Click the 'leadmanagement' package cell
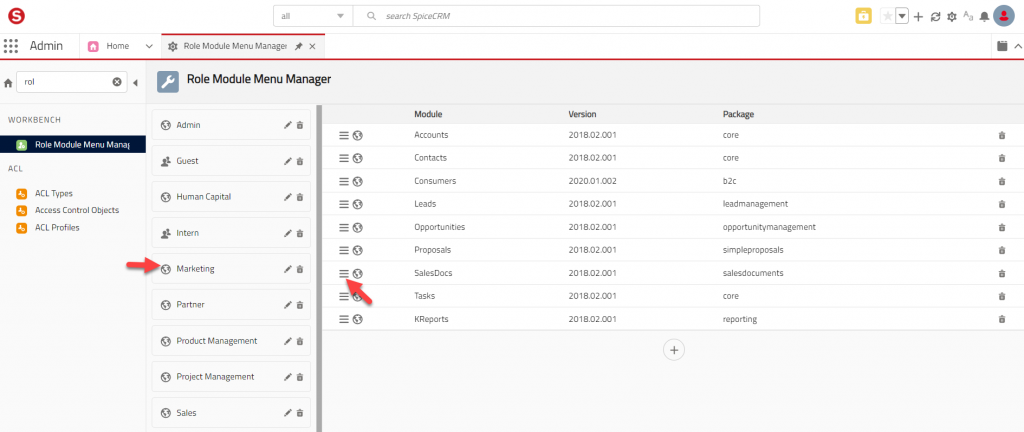The width and height of the screenshot is (1024, 432). click(x=756, y=204)
